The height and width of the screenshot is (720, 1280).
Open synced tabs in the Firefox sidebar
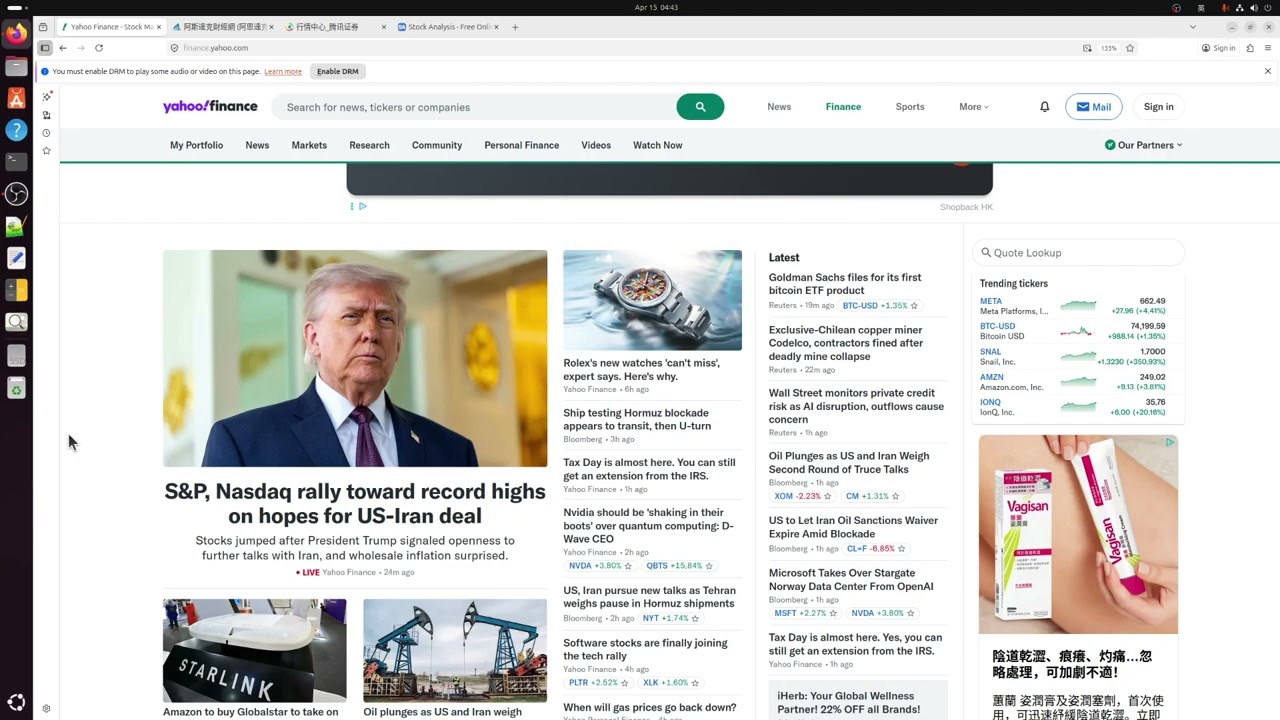[46, 115]
